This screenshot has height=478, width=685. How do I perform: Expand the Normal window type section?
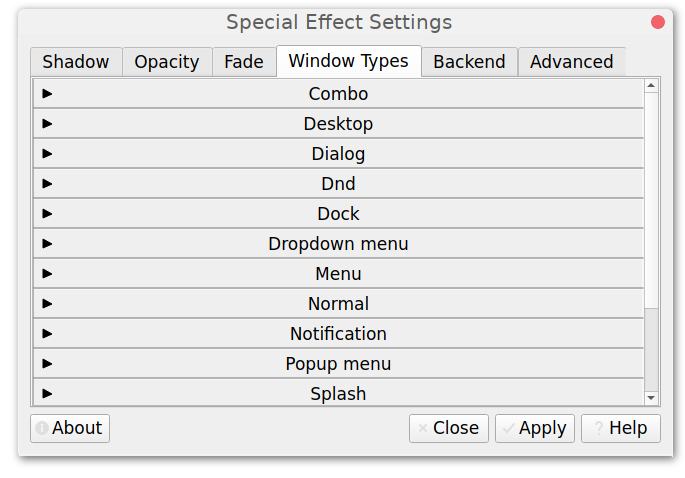pos(47,304)
